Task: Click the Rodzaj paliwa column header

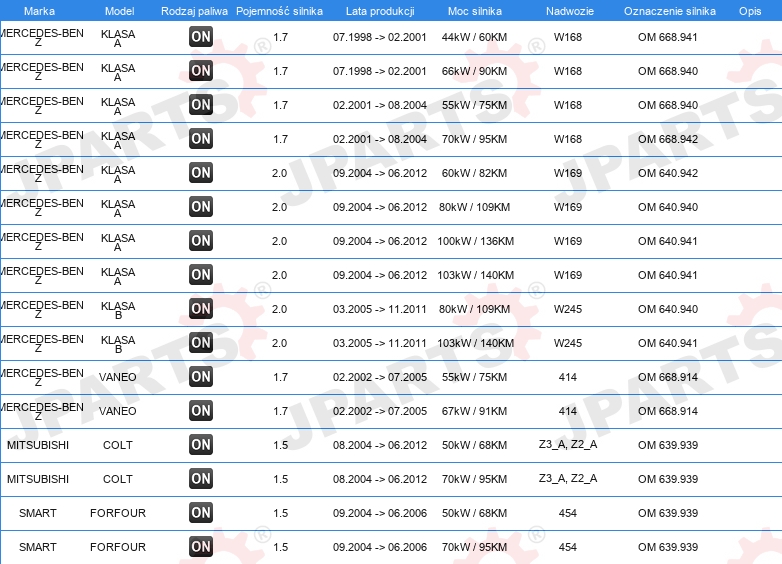Action: 195,11
